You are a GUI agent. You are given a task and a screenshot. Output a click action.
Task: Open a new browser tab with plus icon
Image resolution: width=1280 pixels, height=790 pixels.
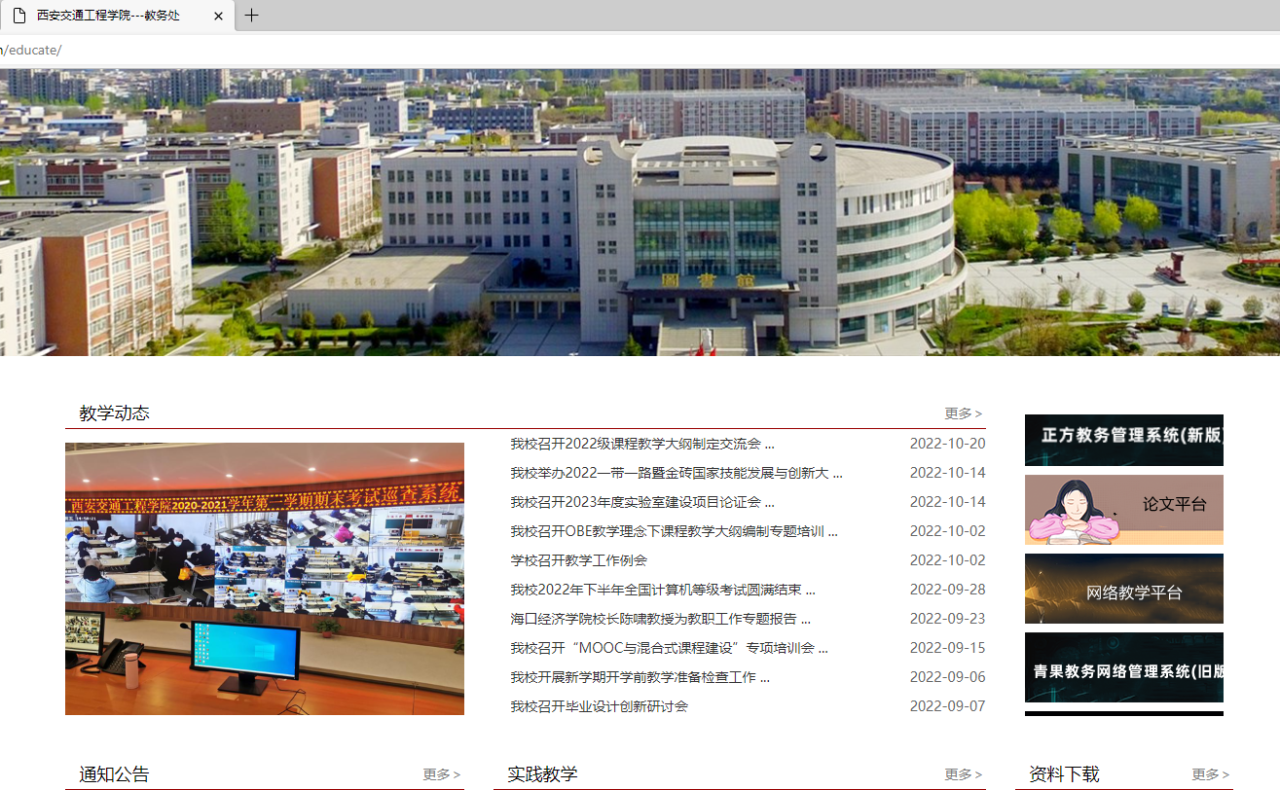coord(251,15)
